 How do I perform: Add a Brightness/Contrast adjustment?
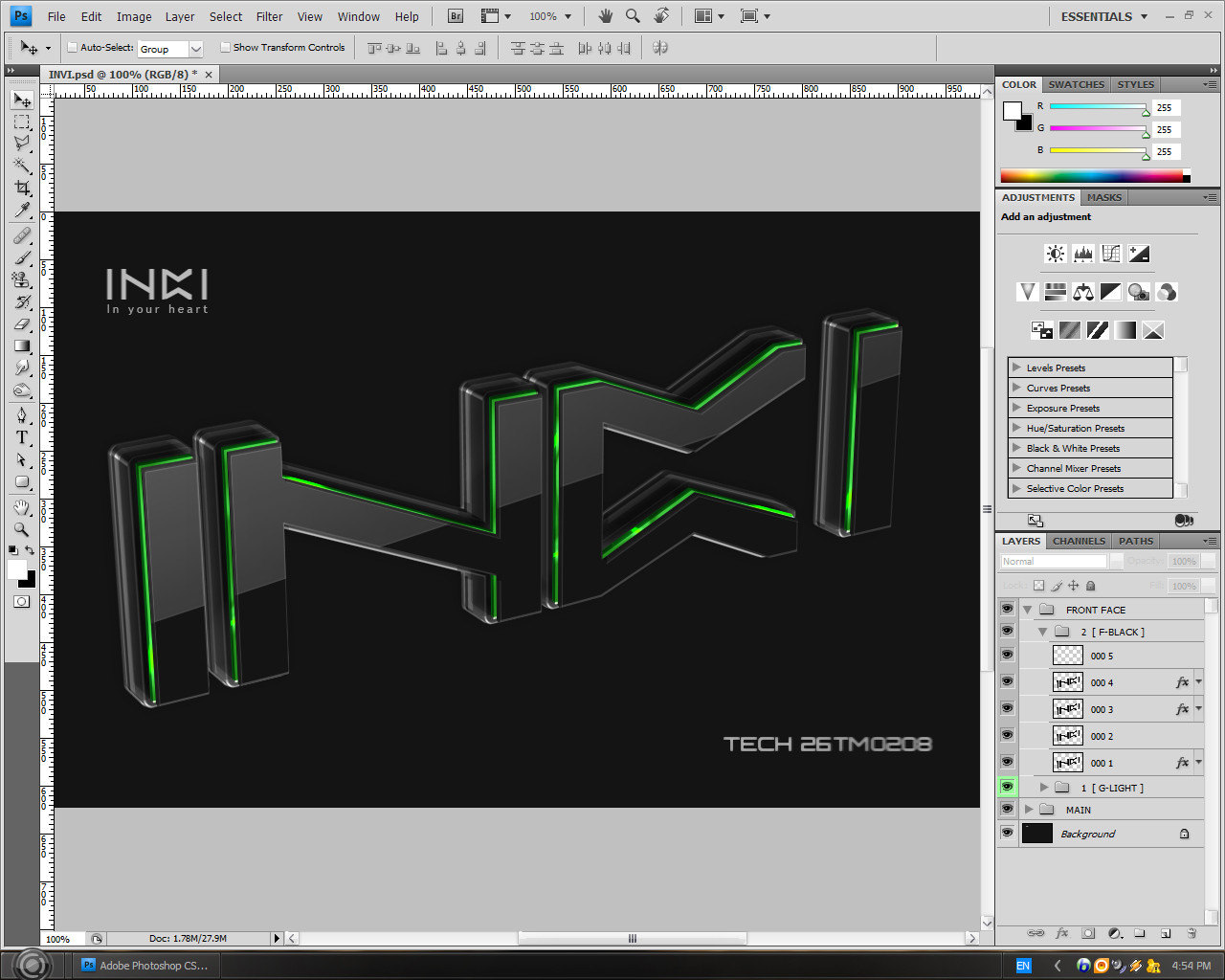(1055, 254)
